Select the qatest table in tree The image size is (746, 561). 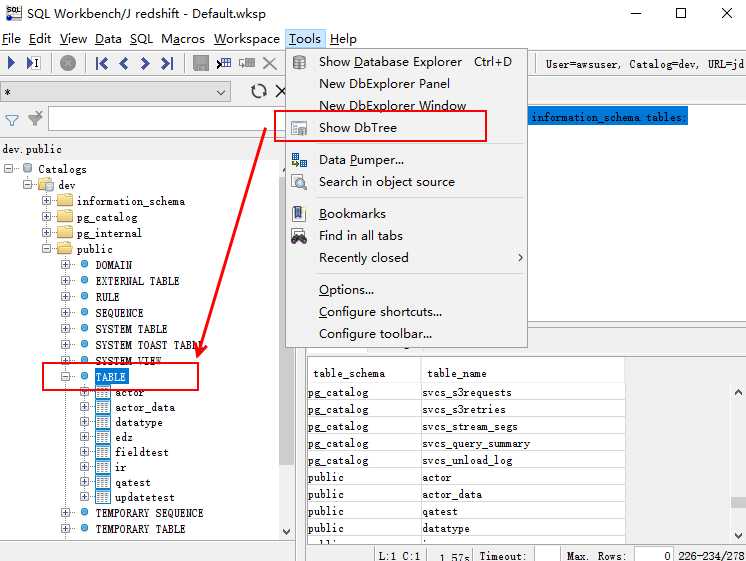(133, 482)
